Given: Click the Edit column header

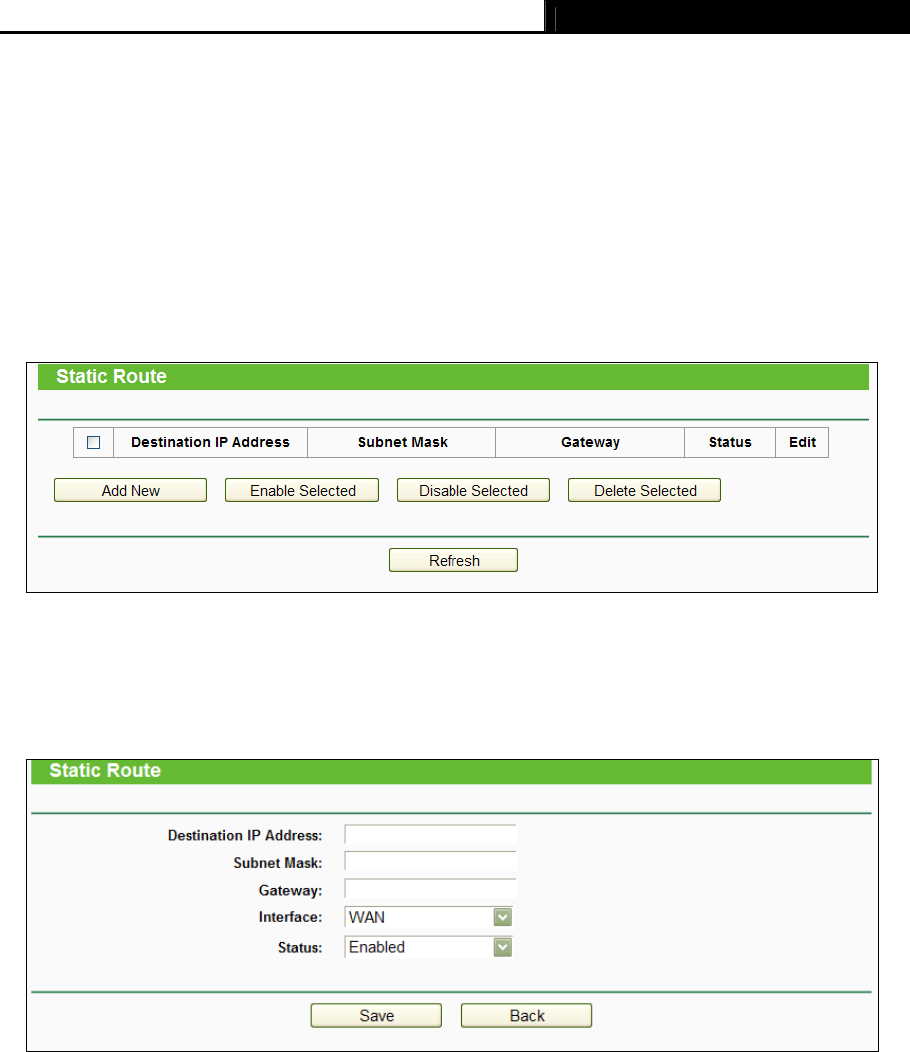Looking at the screenshot, I should click(x=802, y=443).
